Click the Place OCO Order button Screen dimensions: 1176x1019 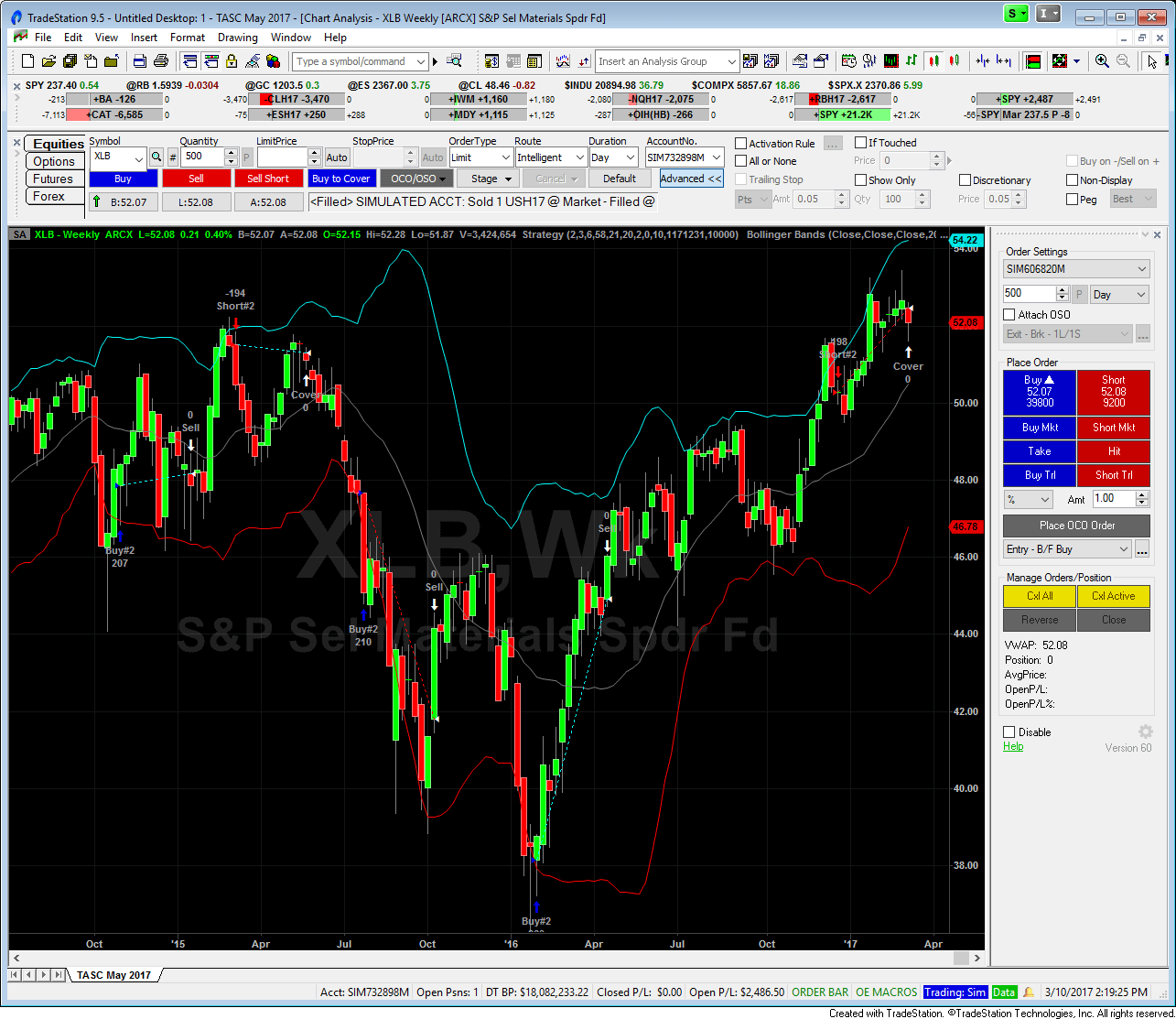(x=1077, y=526)
